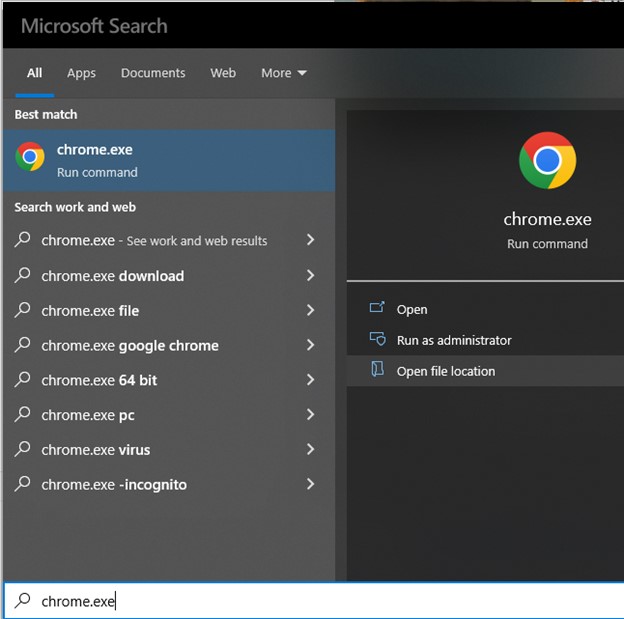Expand chevron for 'chrome.exe google chrome'

click(x=310, y=345)
